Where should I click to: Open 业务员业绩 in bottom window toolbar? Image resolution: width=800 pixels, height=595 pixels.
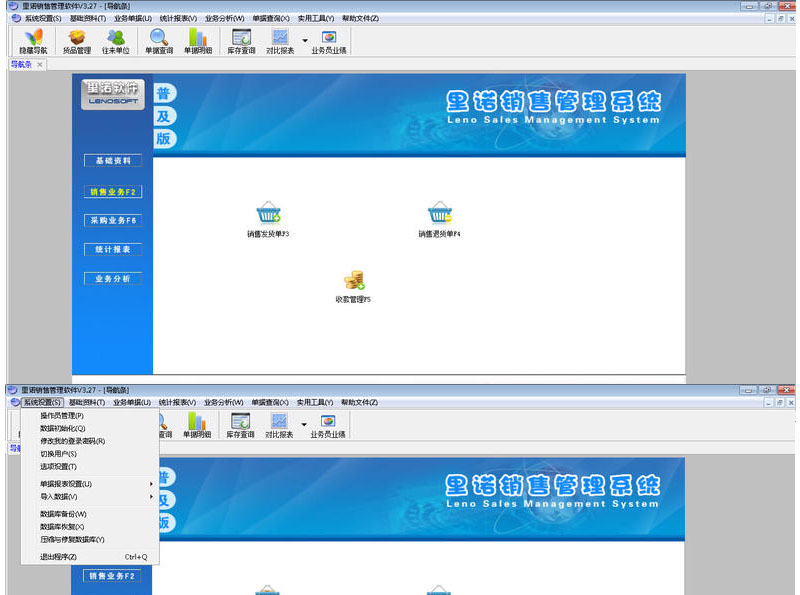pyautogui.click(x=328, y=426)
